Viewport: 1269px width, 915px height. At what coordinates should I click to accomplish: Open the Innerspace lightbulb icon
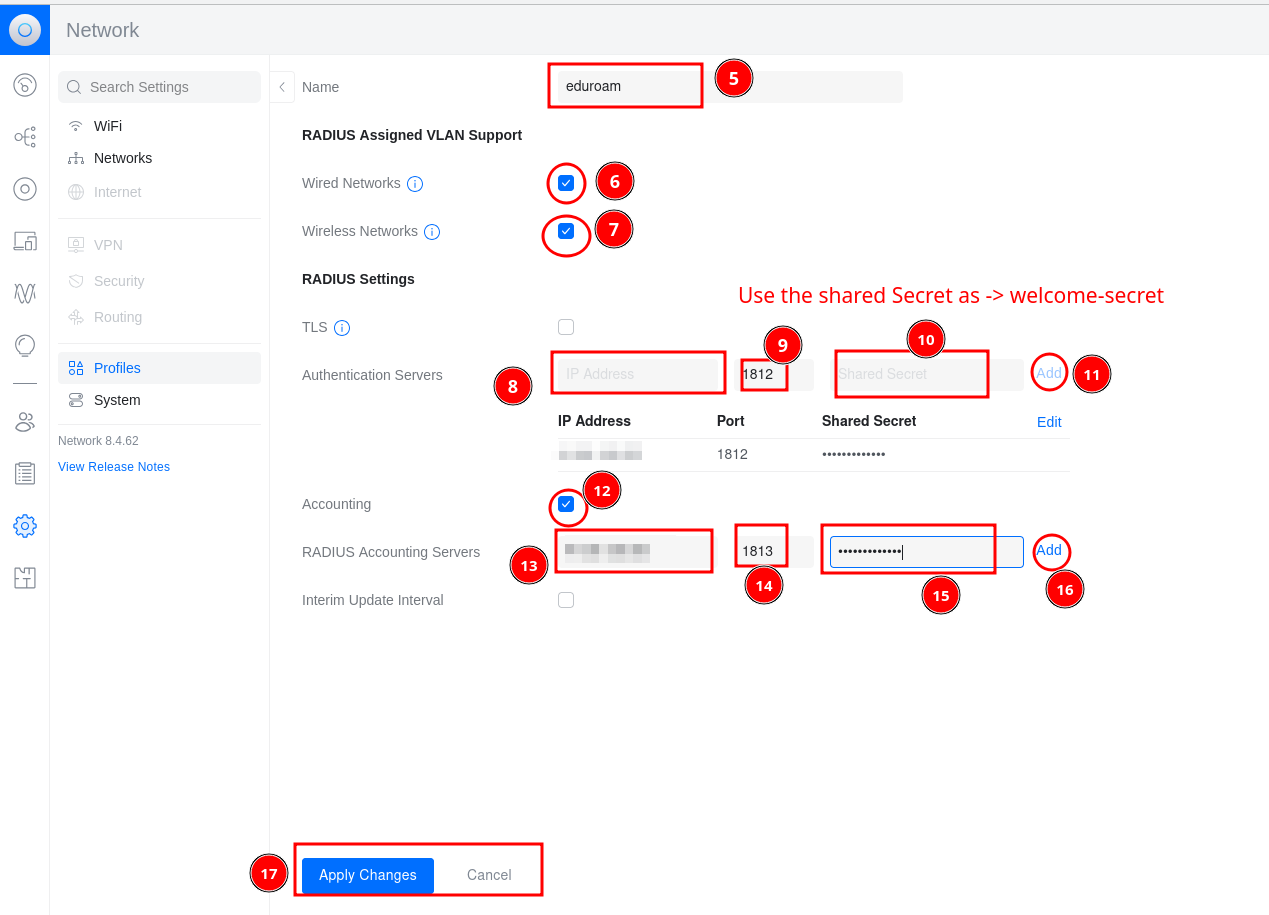(25, 346)
